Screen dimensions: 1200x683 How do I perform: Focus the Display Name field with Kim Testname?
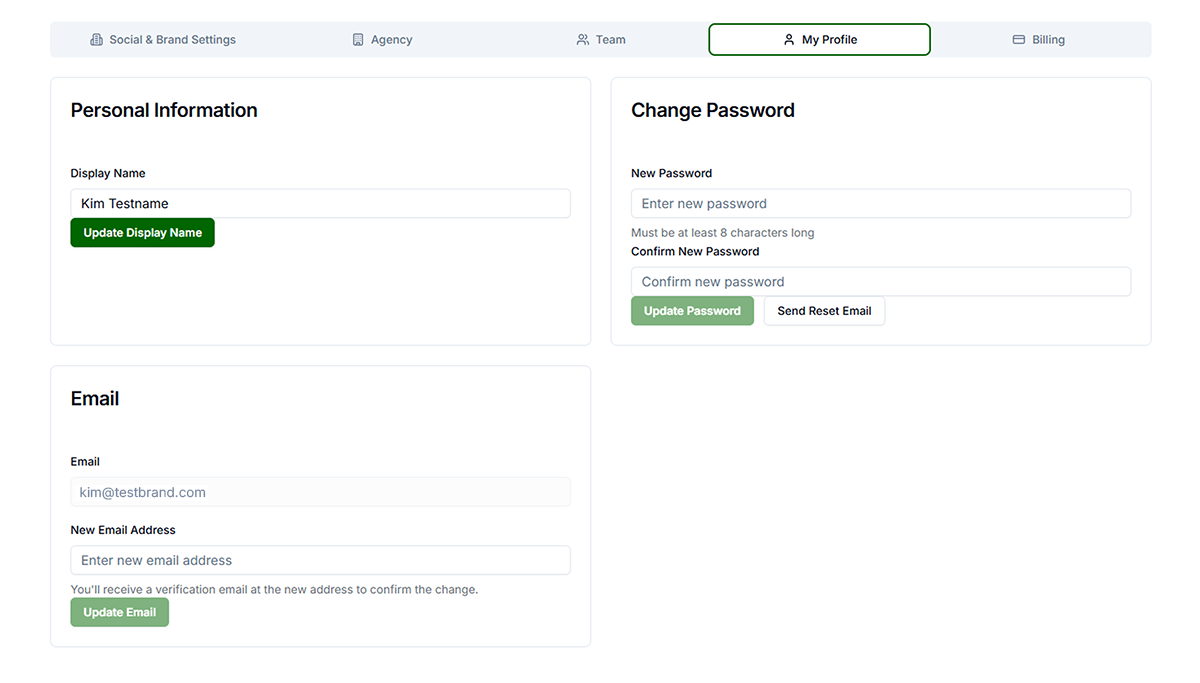pyautogui.click(x=320, y=204)
